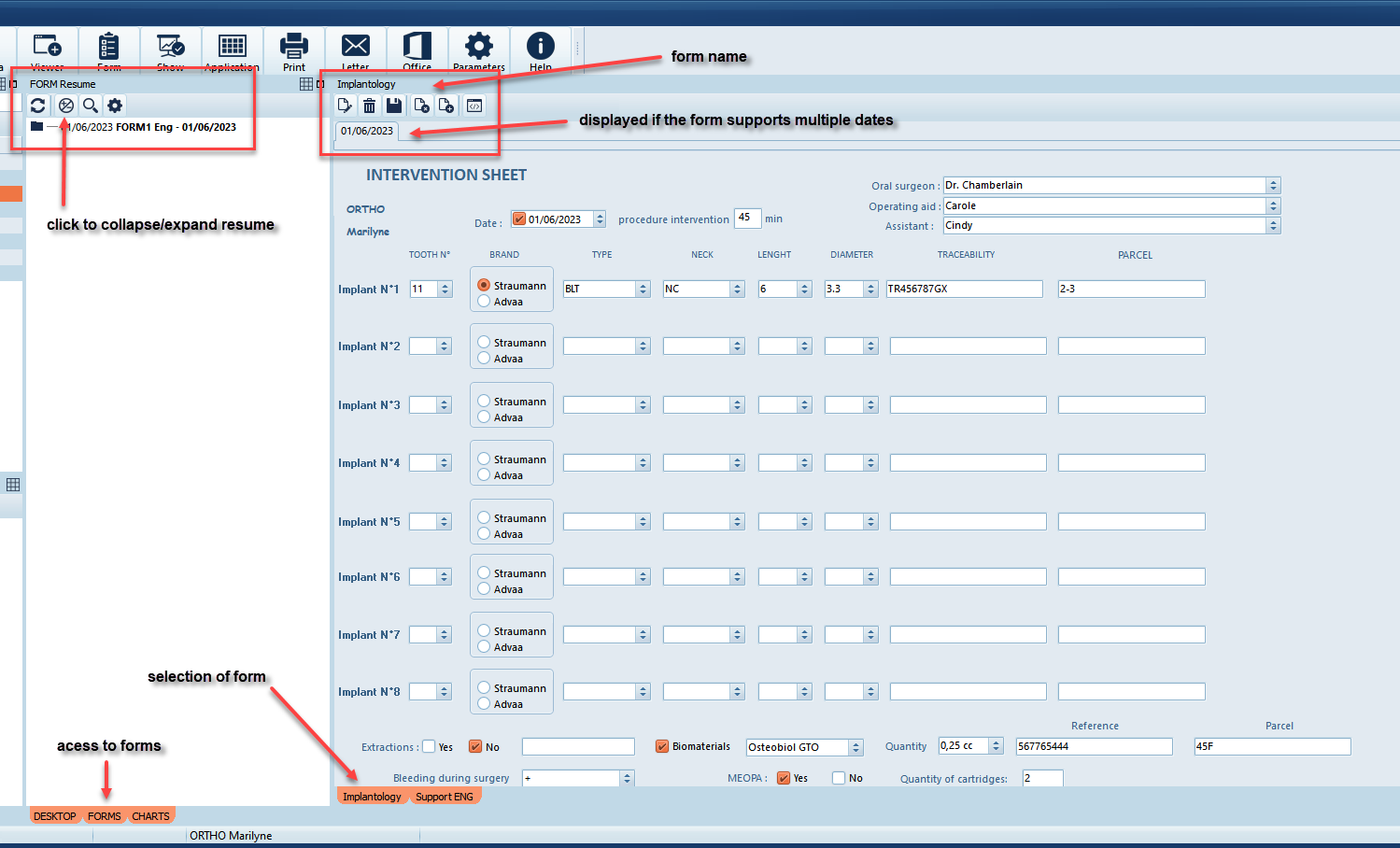The height and width of the screenshot is (848, 1400).
Task: Click the collapse/expand resume icon
Action: pyautogui.click(x=65, y=106)
